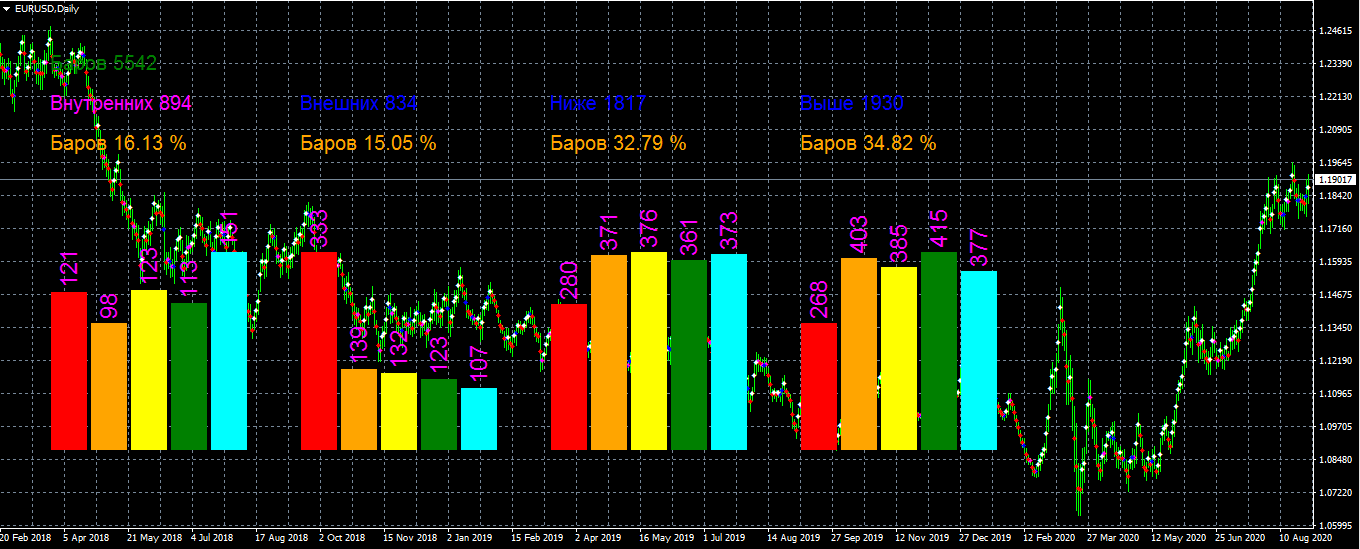Viewport: 1360px width, 549px height.
Task: Click price level 1.14675 on the scale
Action: (1336, 295)
